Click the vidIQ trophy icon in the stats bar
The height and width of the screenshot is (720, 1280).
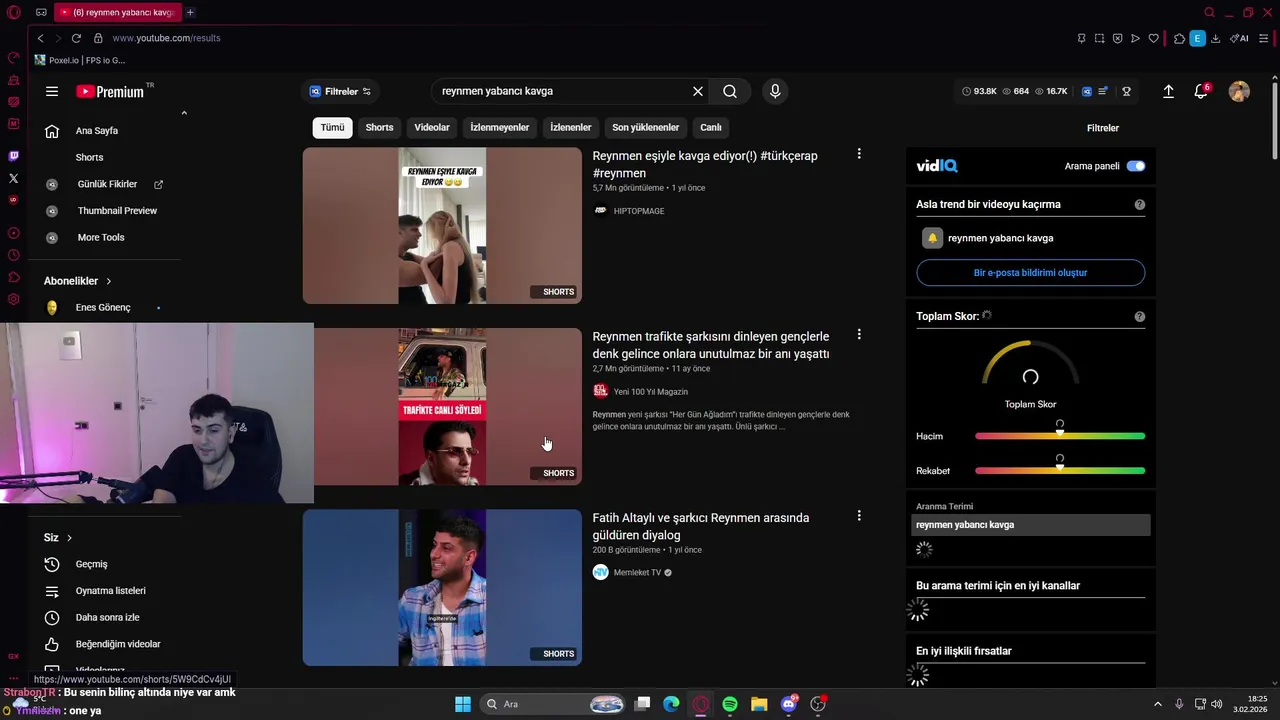click(x=1126, y=91)
